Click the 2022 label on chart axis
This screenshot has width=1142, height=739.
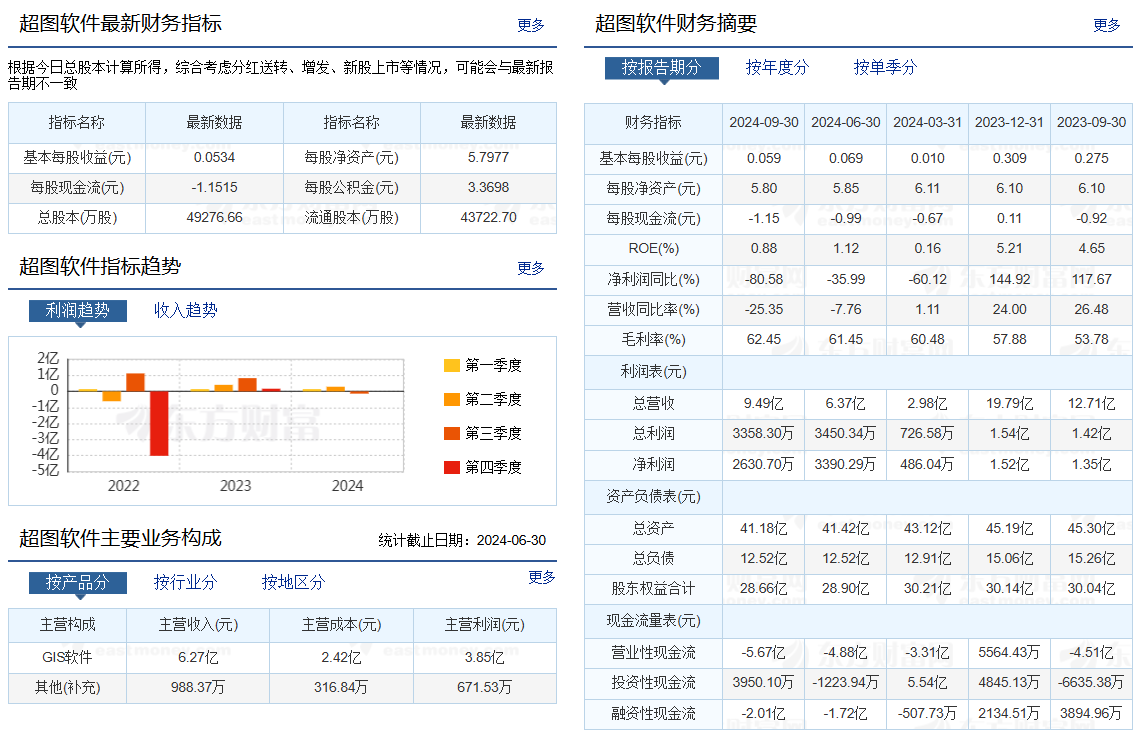[123, 486]
